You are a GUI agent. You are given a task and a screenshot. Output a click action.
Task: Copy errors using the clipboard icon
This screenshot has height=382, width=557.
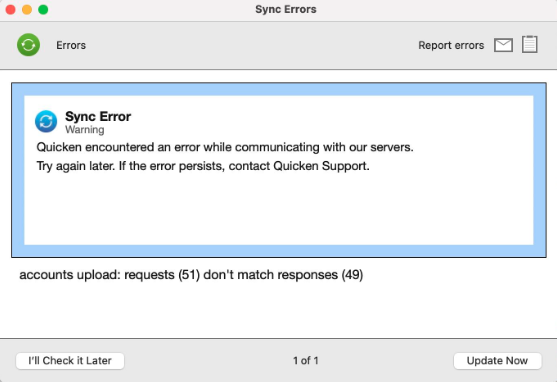[x=529, y=44]
